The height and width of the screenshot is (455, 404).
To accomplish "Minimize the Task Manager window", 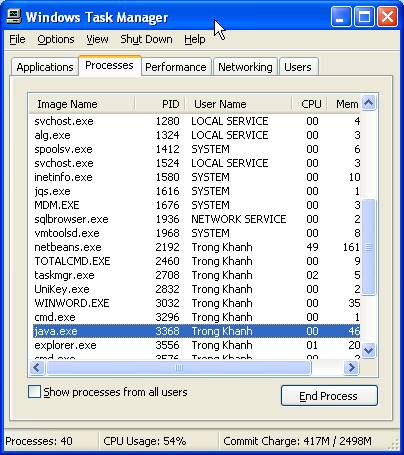I will [341, 17].
